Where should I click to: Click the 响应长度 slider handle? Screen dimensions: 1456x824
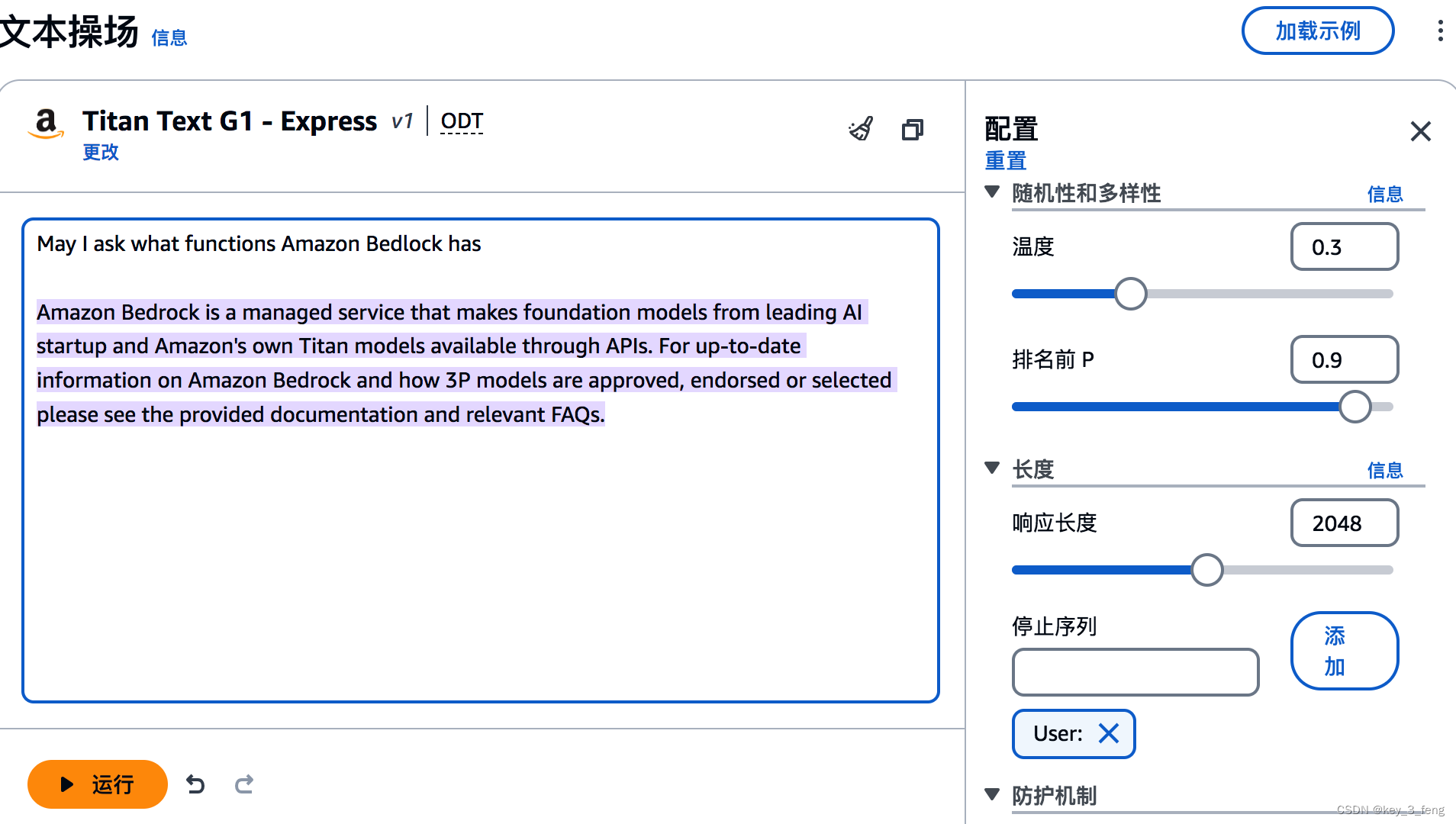(x=1206, y=570)
